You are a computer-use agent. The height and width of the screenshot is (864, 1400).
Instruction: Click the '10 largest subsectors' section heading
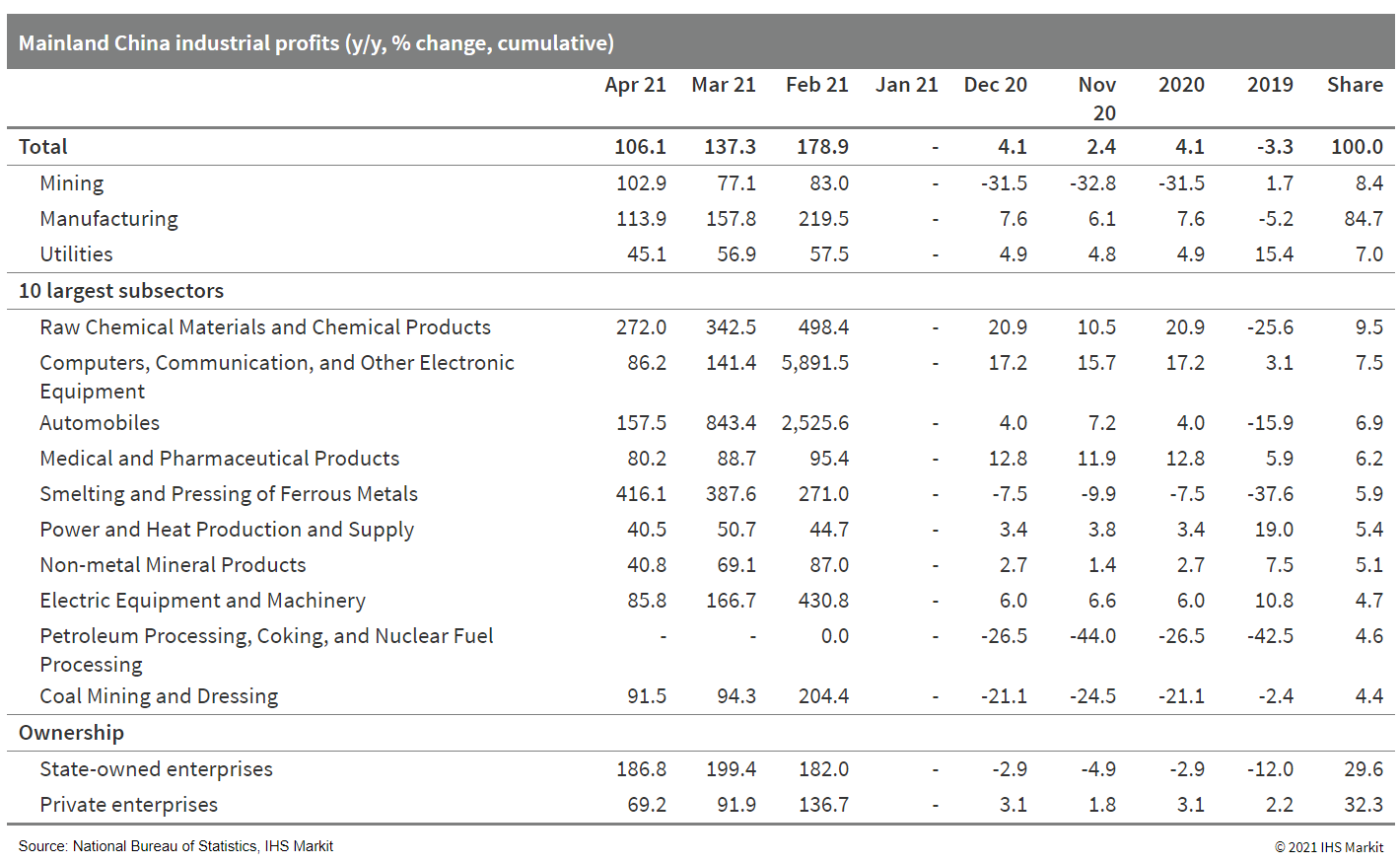[121, 291]
